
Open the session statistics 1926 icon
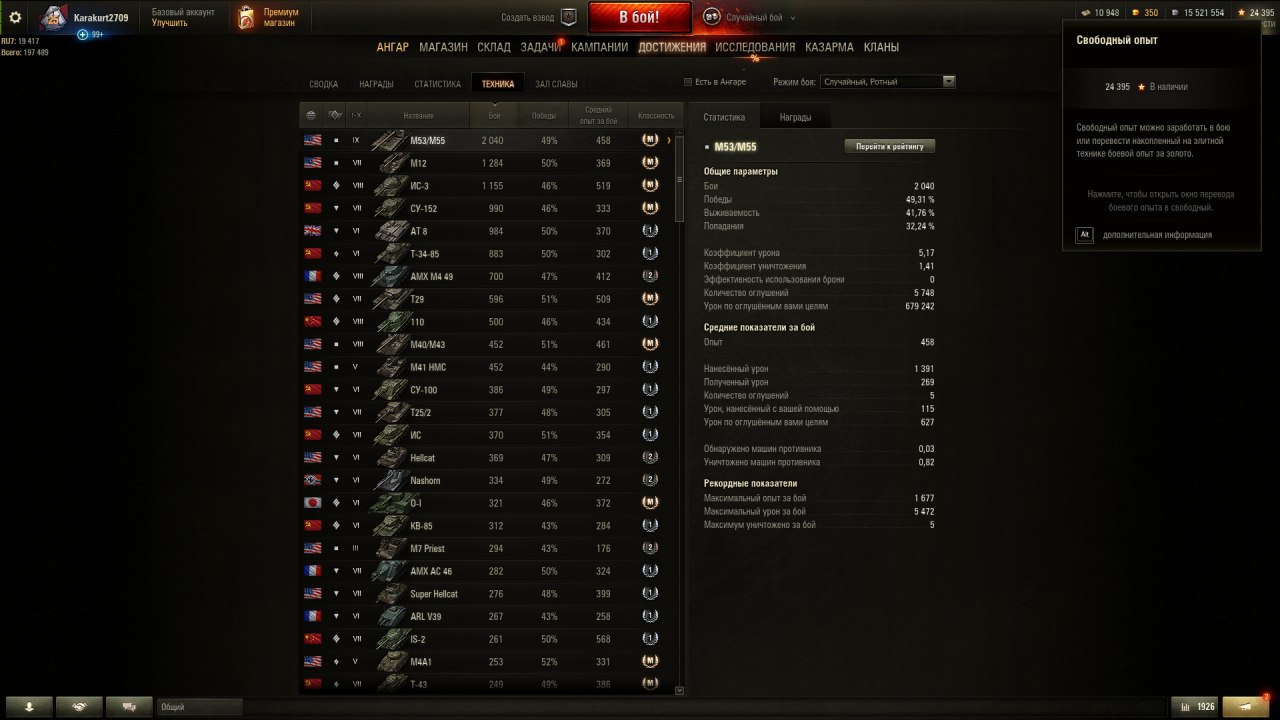click(x=1197, y=707)
